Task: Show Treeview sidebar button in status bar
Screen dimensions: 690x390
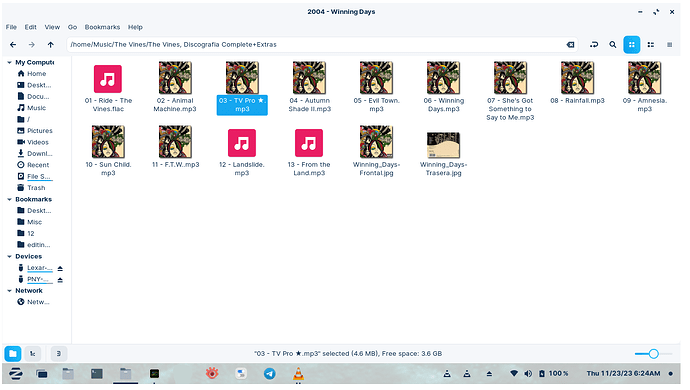Action: (33, 353)
